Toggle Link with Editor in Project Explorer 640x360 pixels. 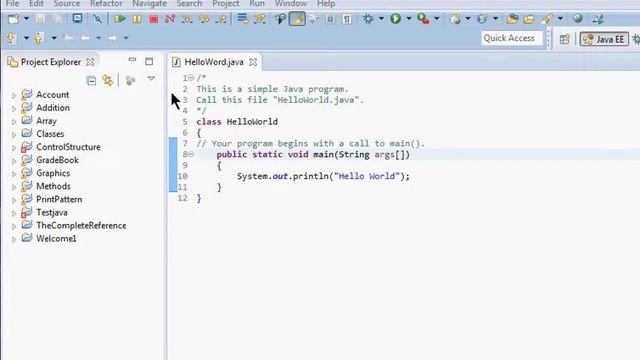(x=108, y=80)
